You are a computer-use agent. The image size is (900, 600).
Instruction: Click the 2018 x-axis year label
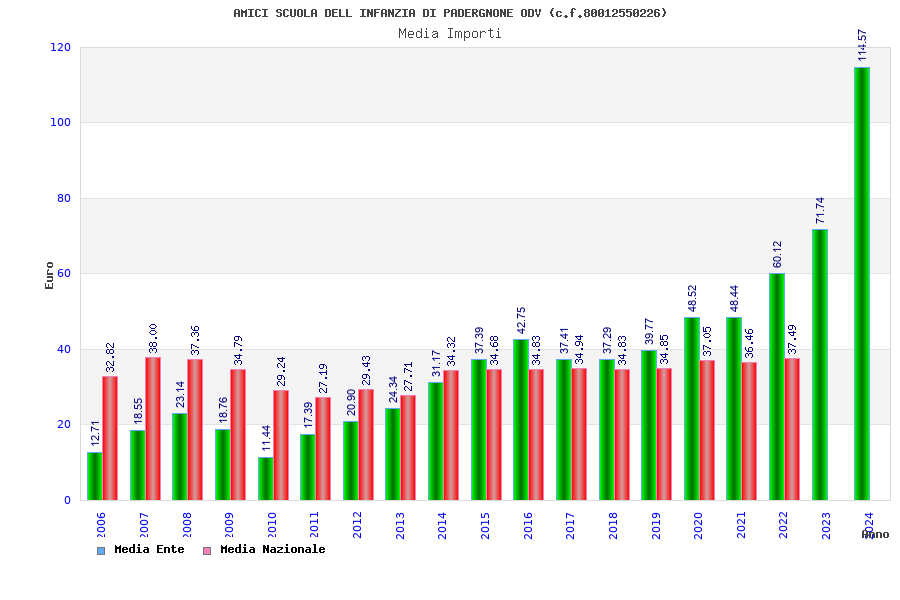click(x=613, y=525)
